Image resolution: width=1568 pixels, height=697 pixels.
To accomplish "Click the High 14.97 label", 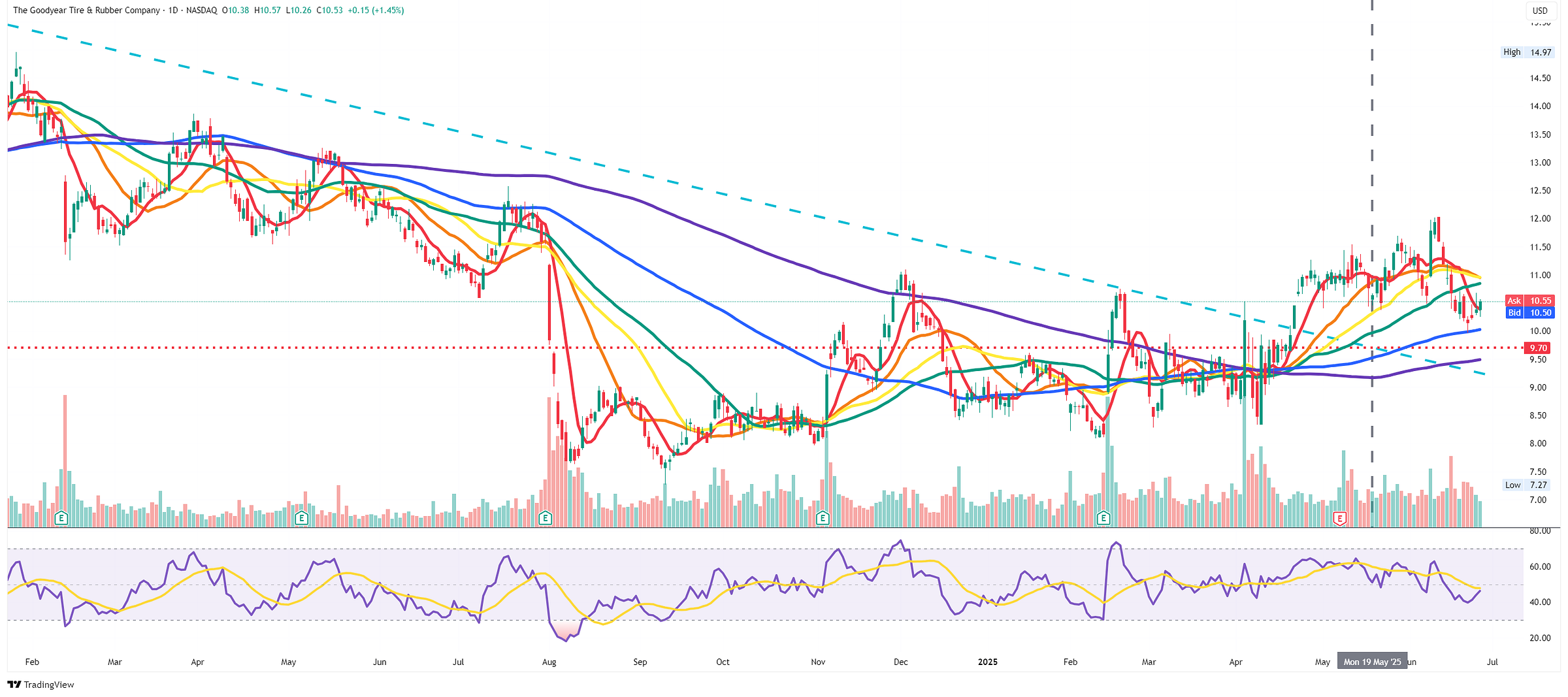I will tap(1527, 52).
